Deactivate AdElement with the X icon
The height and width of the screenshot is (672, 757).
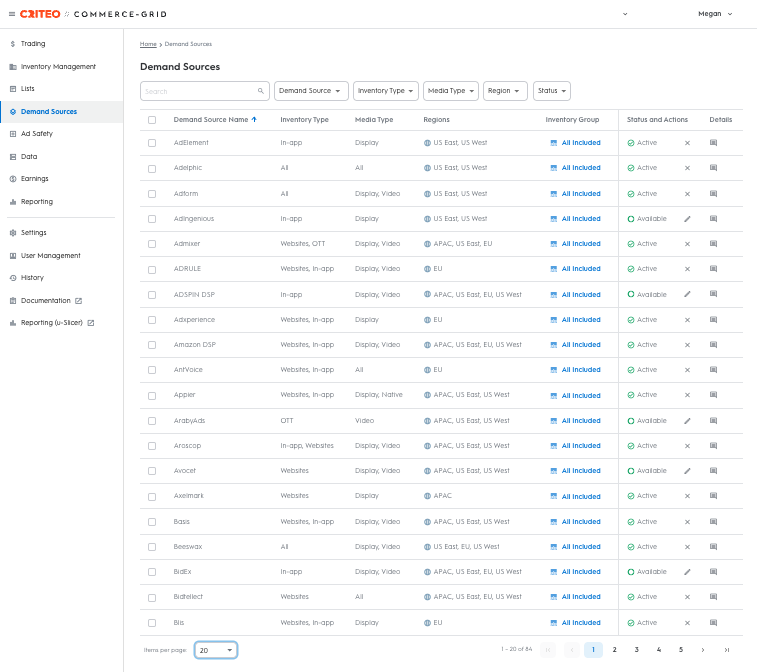pyautogui.click(x=687, y=143)
